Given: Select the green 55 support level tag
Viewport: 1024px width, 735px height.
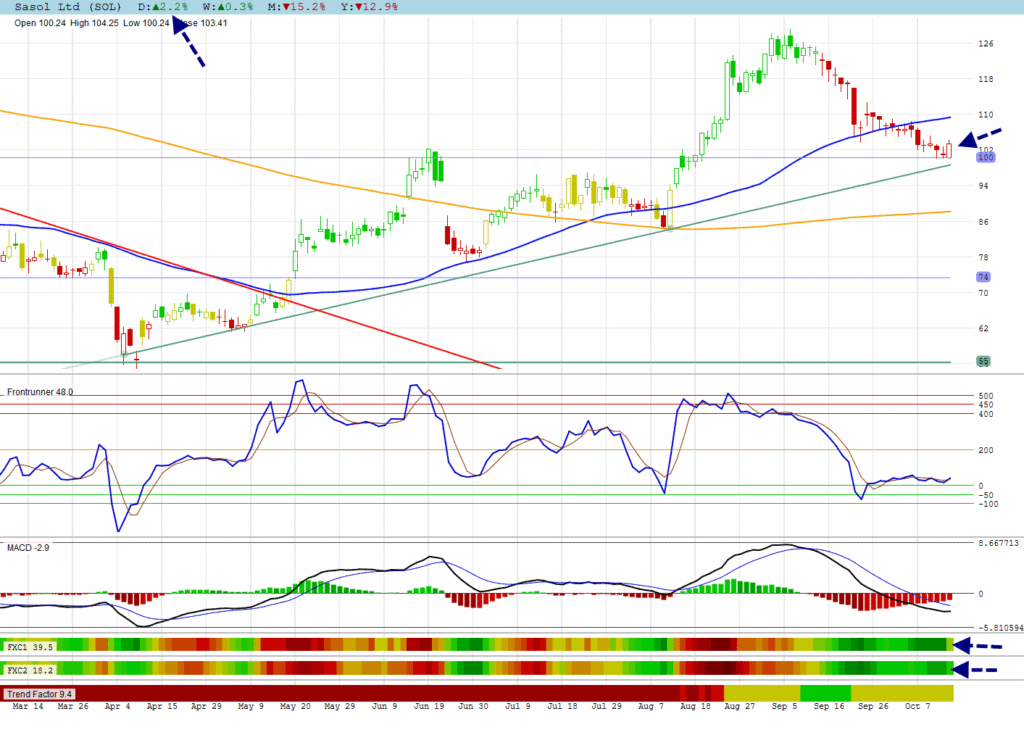Looking at the screenshot, I should click(x=983, y=361).
